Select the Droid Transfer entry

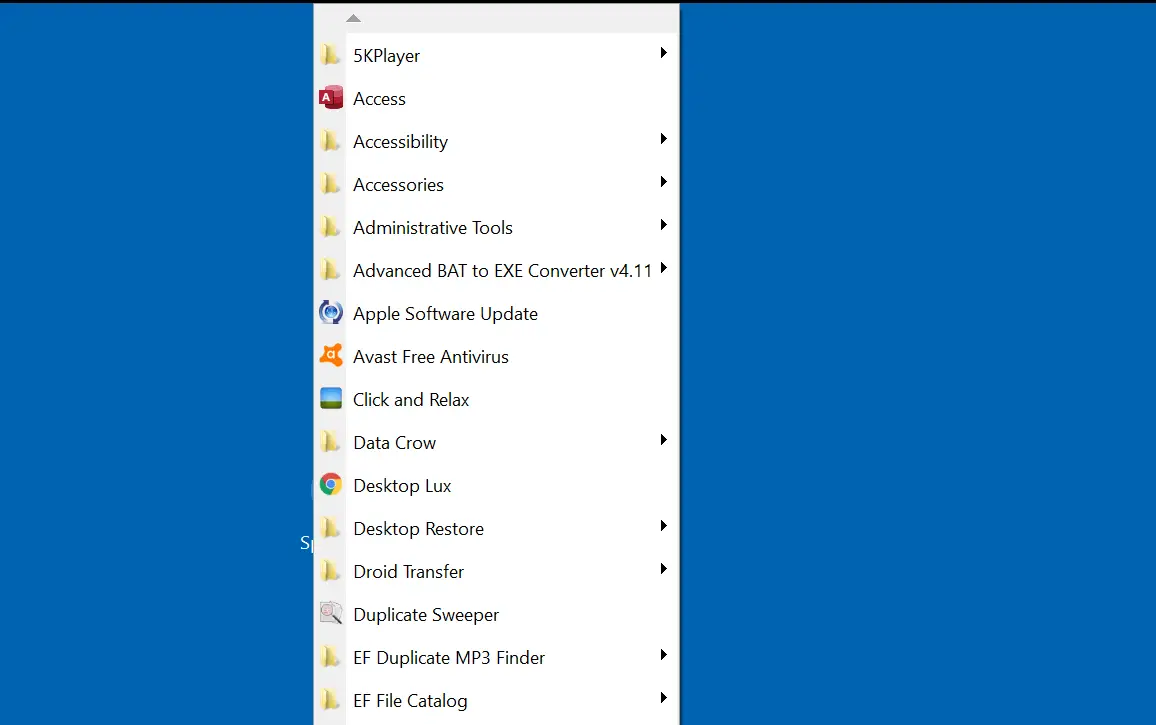tap(496, 571)
